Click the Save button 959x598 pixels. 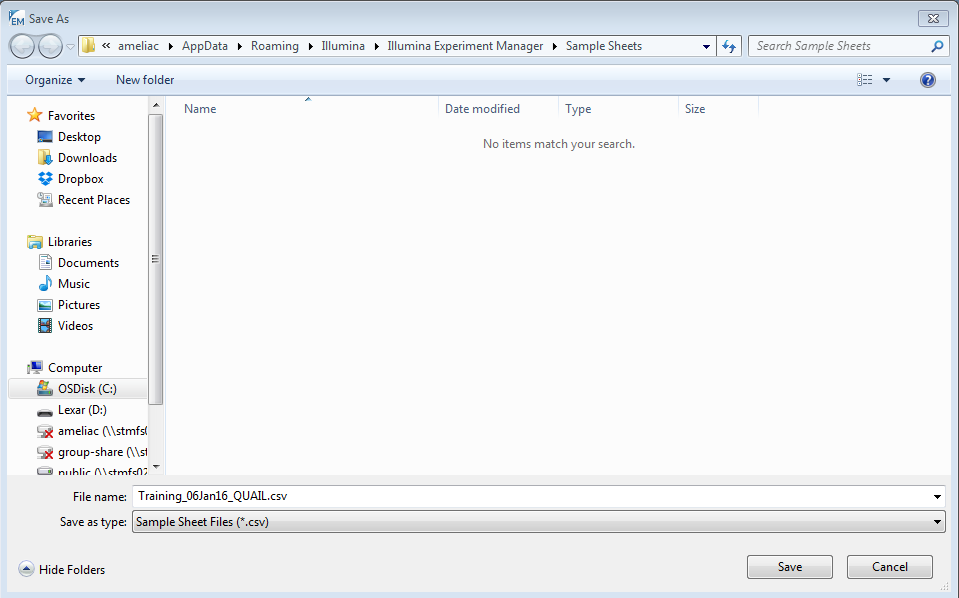[x=790, y=567]
